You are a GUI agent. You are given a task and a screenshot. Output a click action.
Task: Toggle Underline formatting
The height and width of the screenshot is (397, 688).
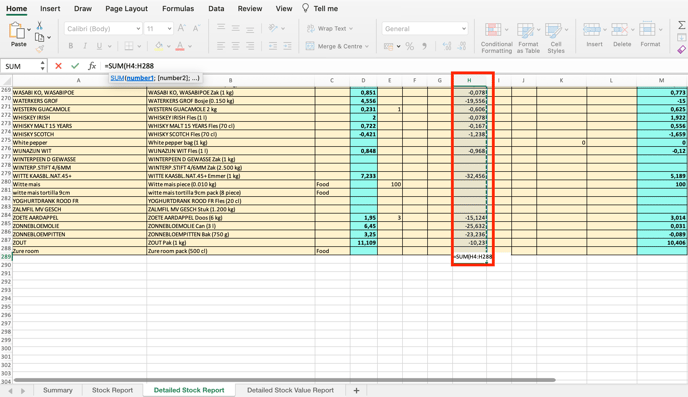99,46
